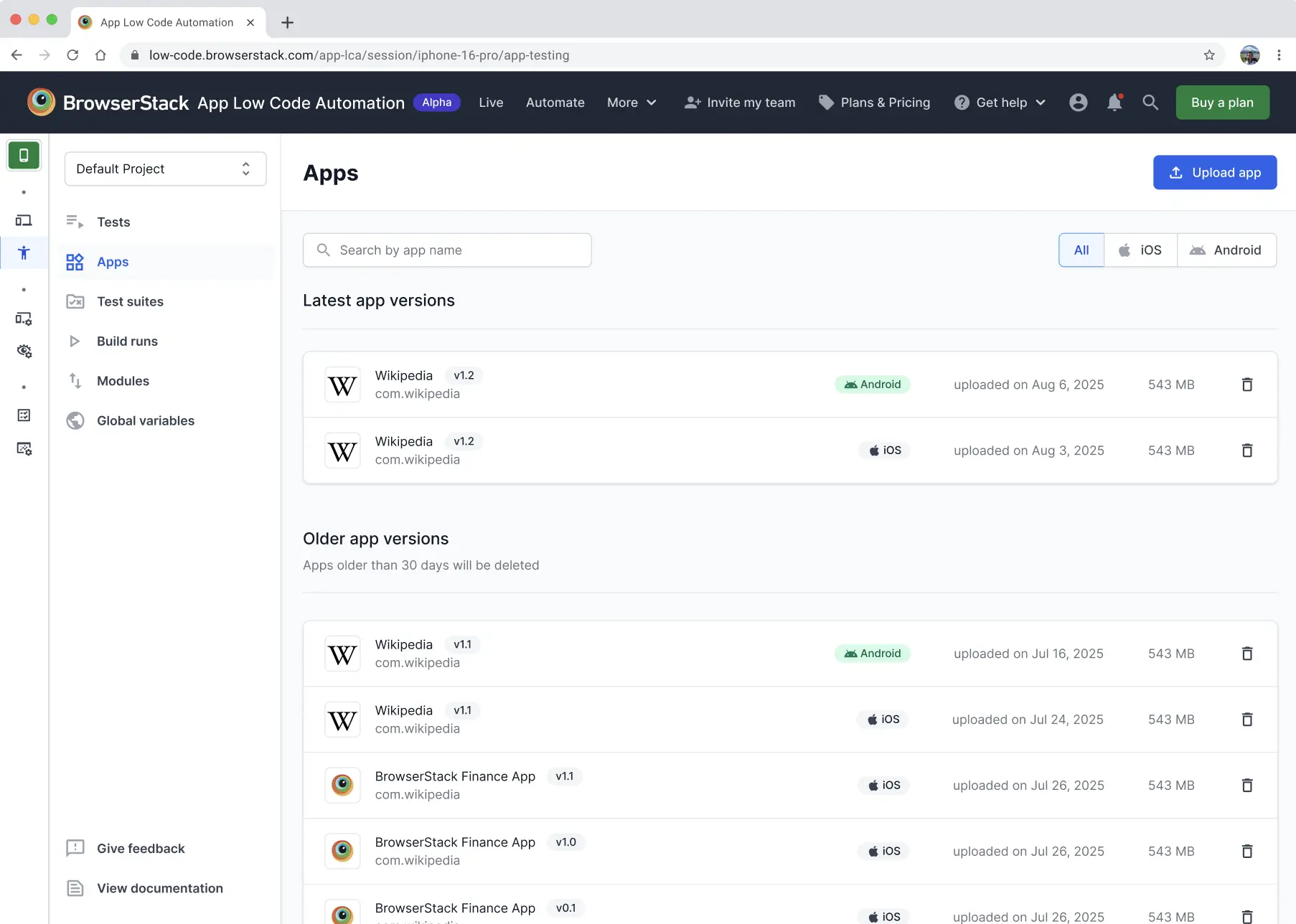Open the Default Project selector
The width and height of the screenshot is (1296, 924).
click(165, 169)
